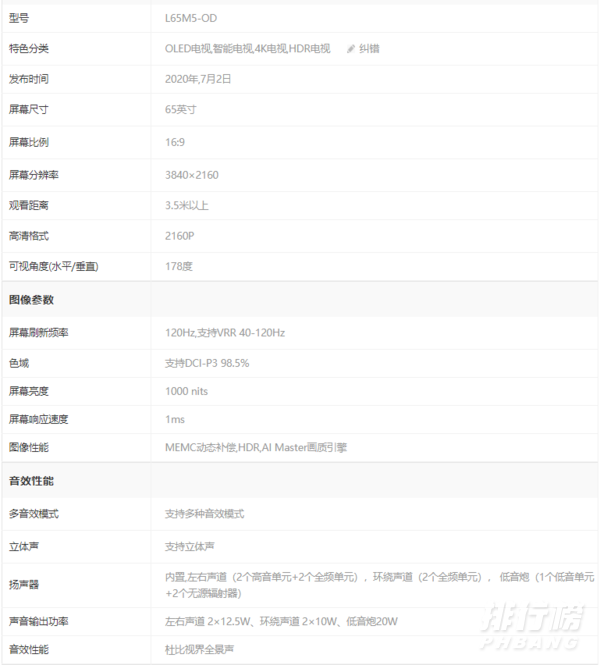Click the pencil icon beside 纠错
The image size is (600, 665).
(x=351, y=49)
